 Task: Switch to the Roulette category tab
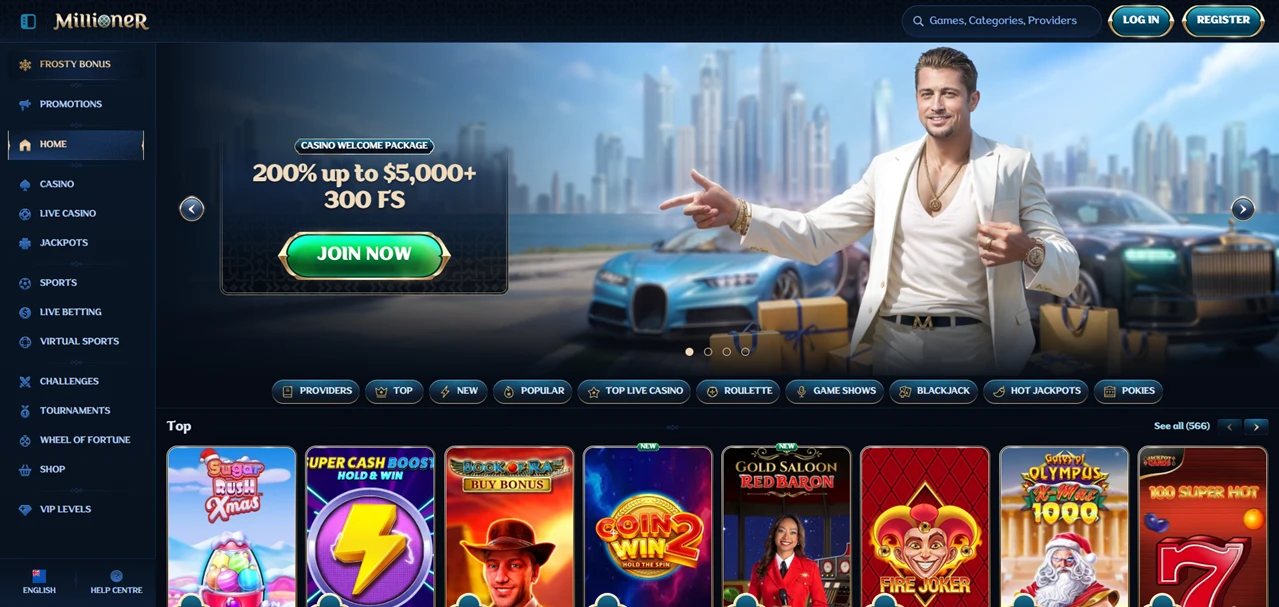tap(738, 391)
